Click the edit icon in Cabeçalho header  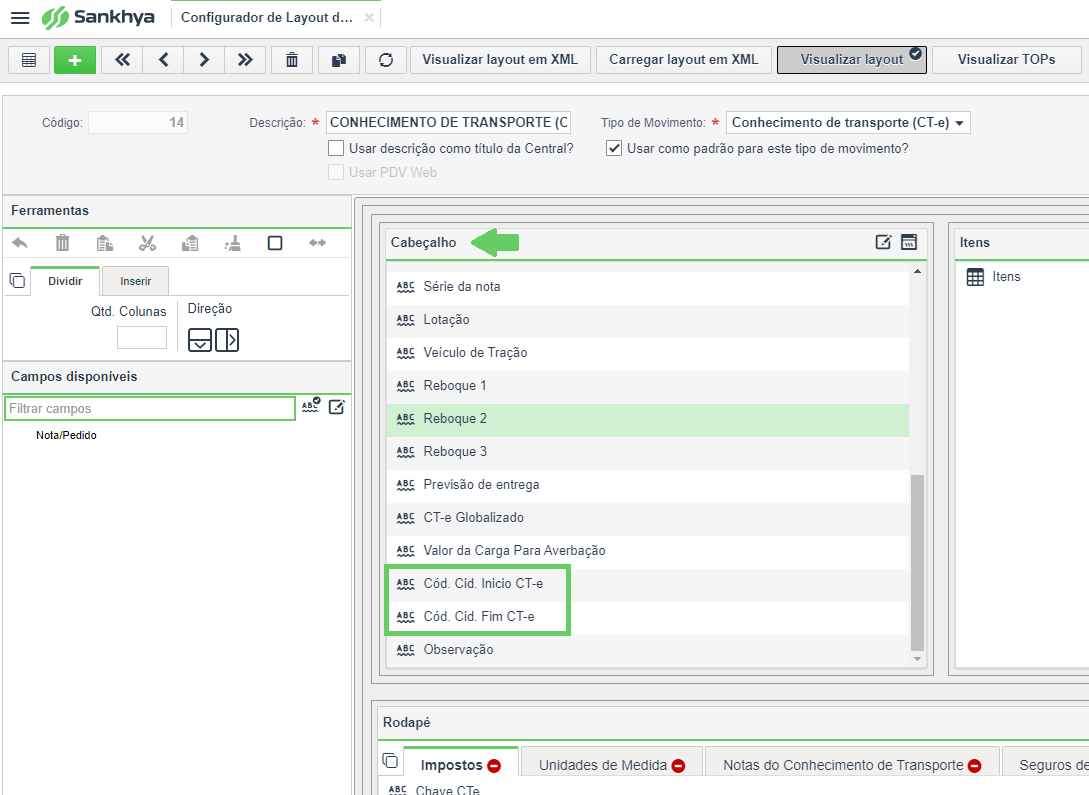(x=883, y=242)
